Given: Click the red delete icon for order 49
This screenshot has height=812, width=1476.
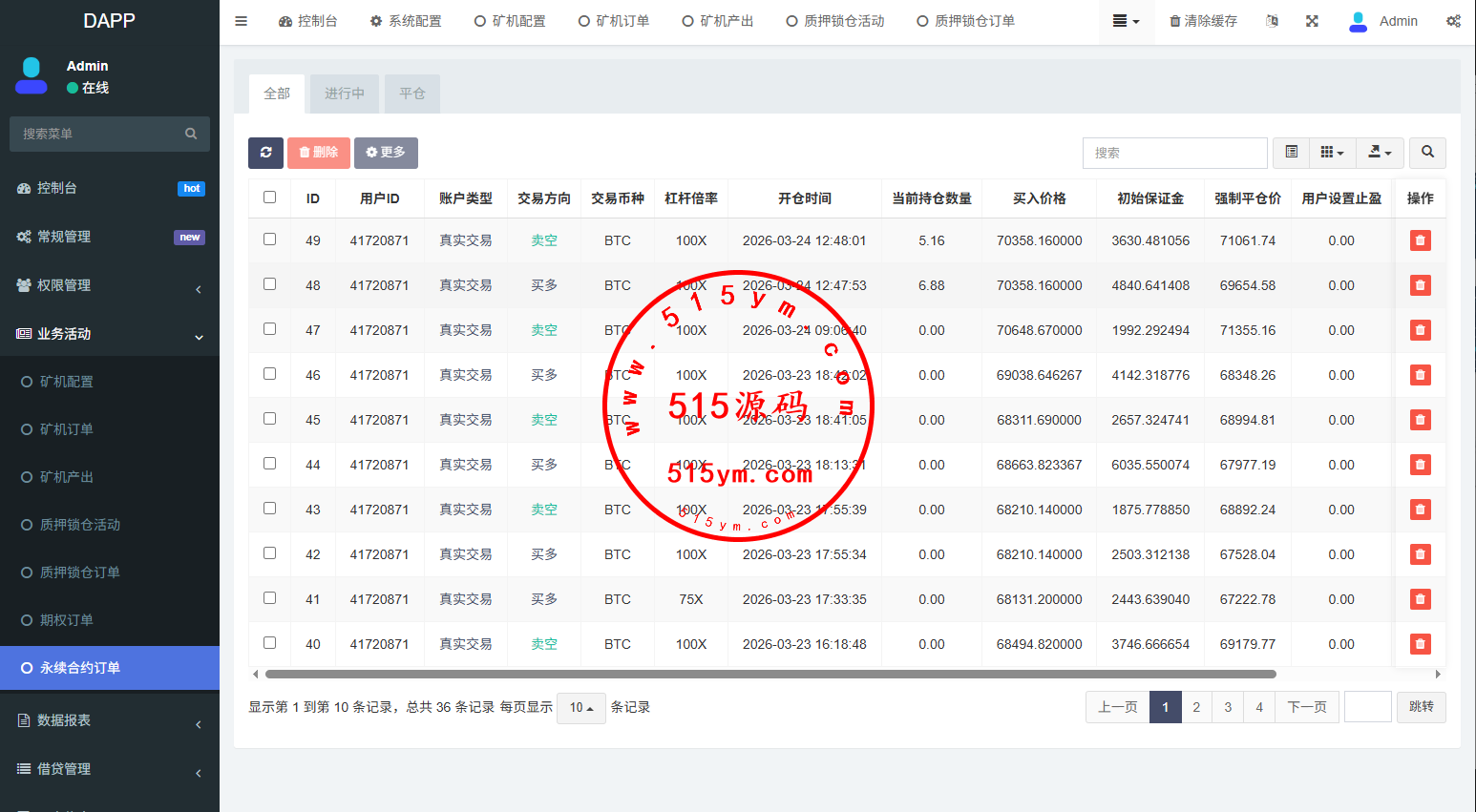Looking at the screenshot, I should (x=1420, y=240).
